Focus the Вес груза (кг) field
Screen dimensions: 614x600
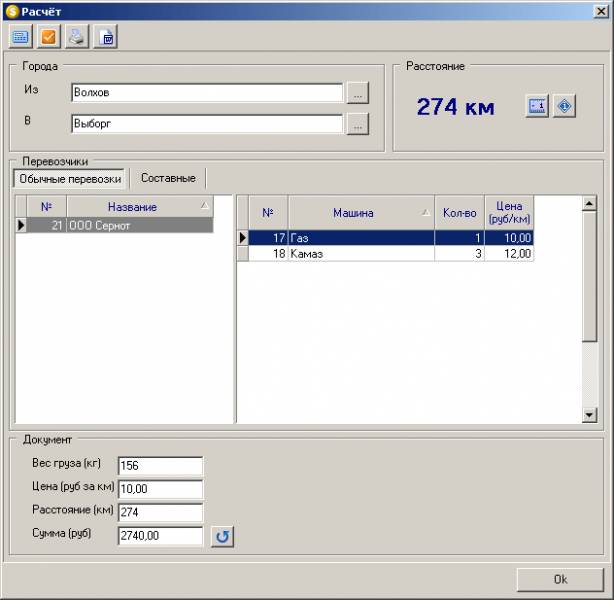point(161,466)
